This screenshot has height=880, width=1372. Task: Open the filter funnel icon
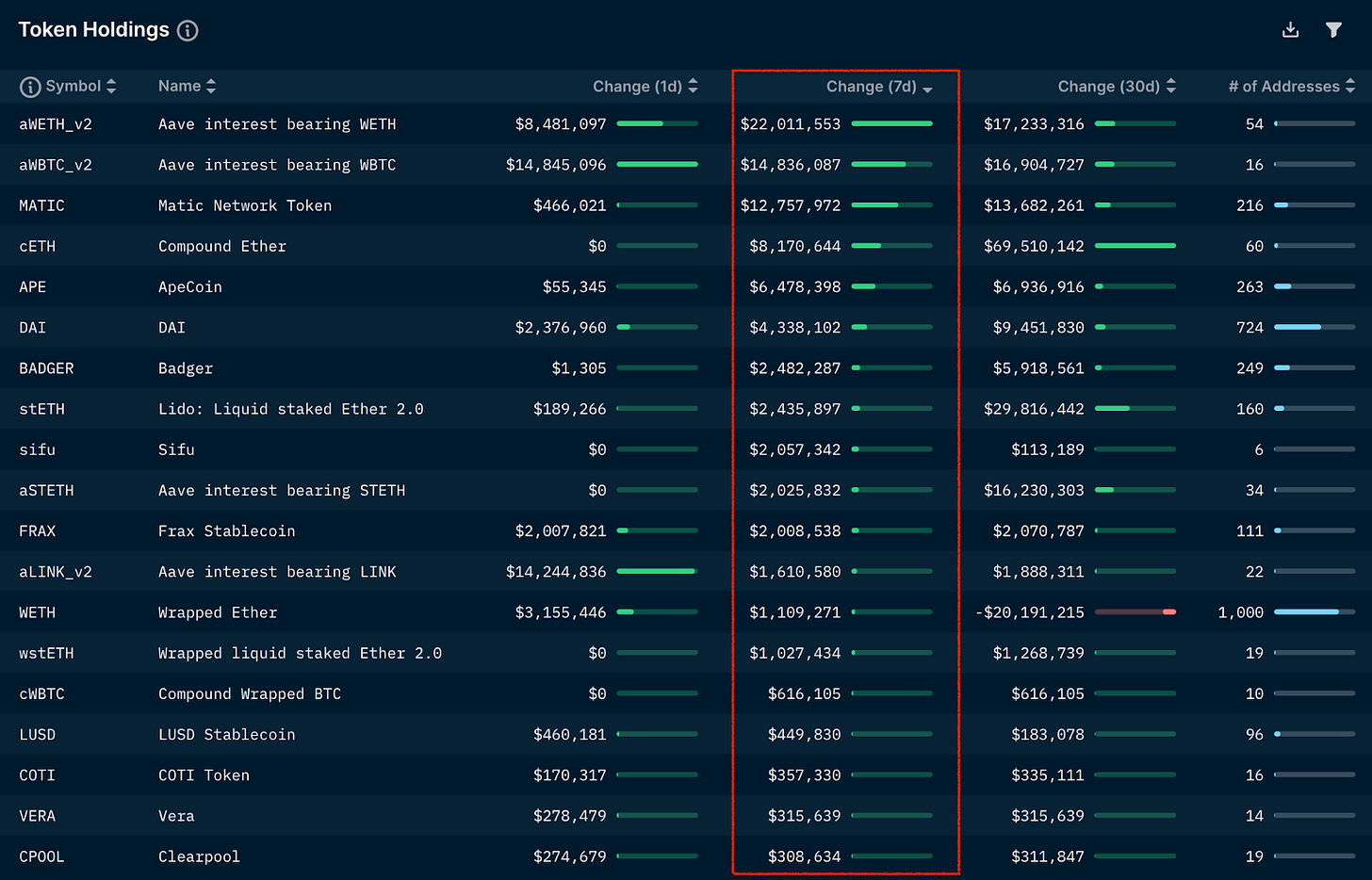(1333, 30)
